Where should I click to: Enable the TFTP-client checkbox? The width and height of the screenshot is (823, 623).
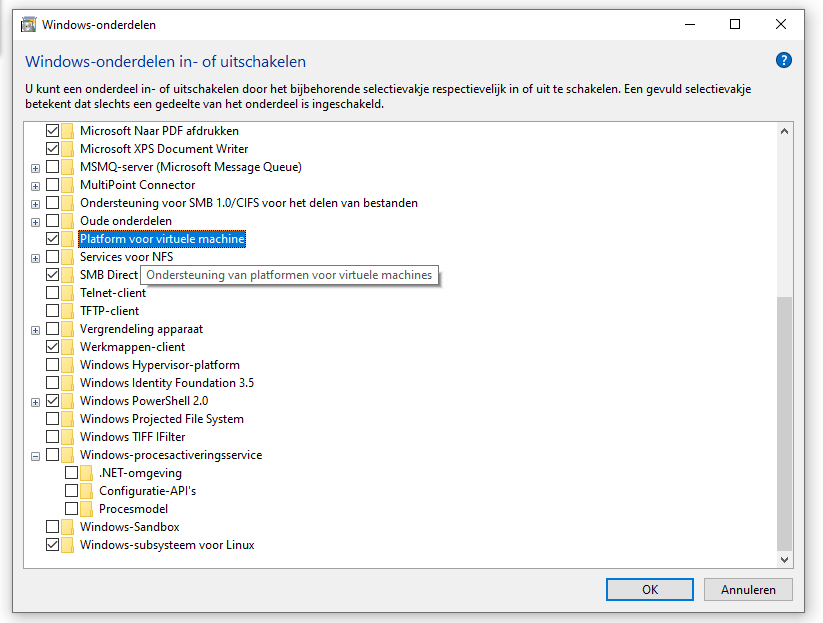[x=52, y=311]
